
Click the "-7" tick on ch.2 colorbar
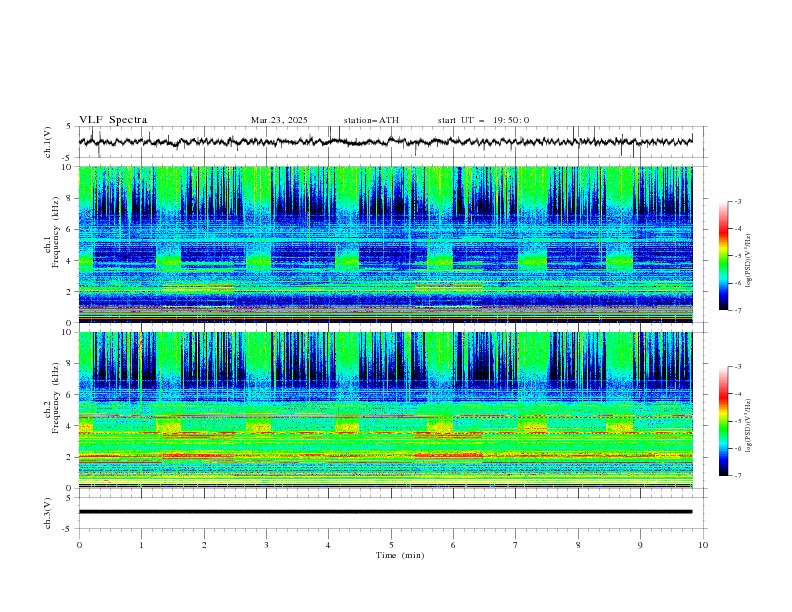(738, 476)
